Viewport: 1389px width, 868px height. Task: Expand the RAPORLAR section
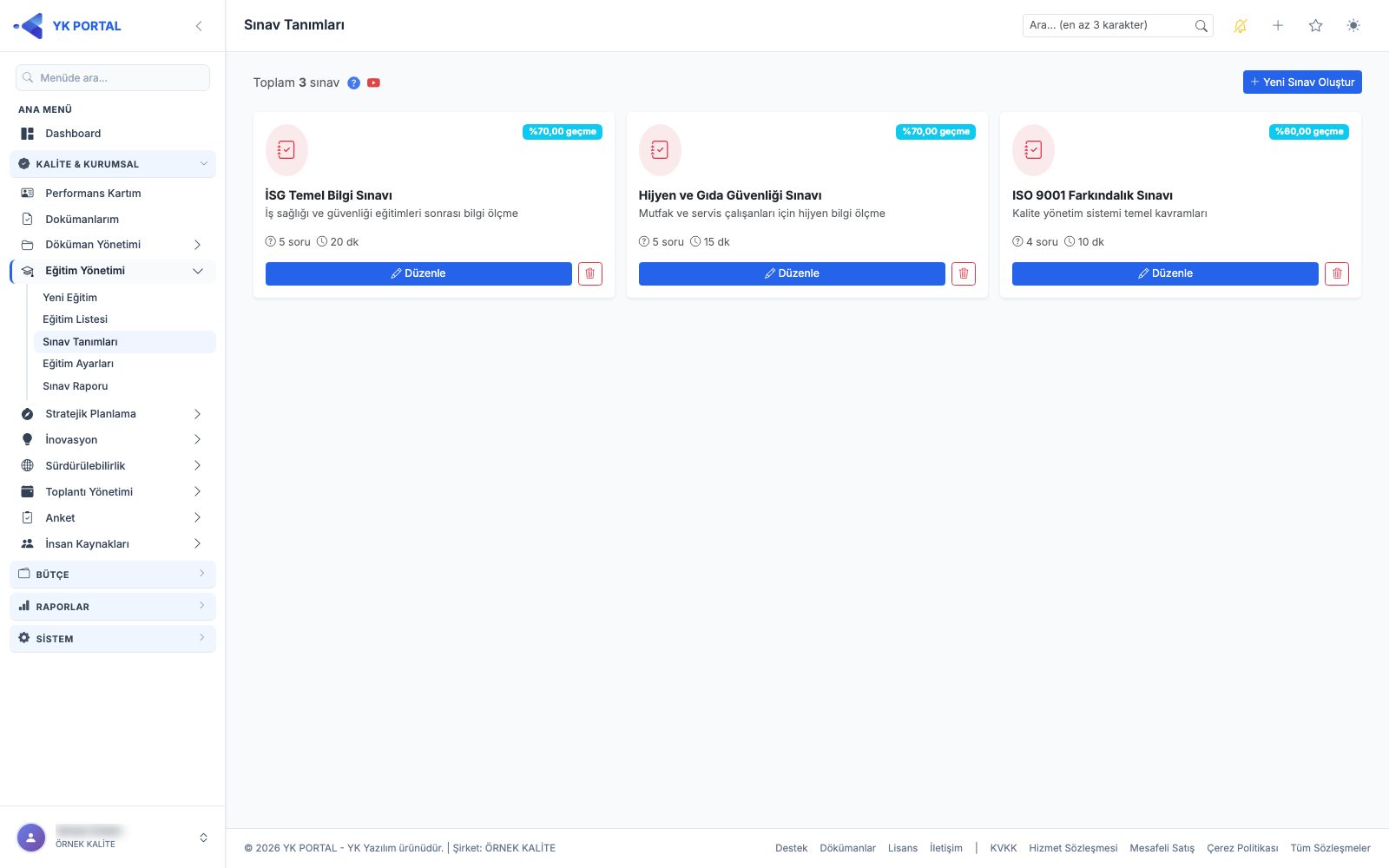pyautogui.click(x=113, y=607)
